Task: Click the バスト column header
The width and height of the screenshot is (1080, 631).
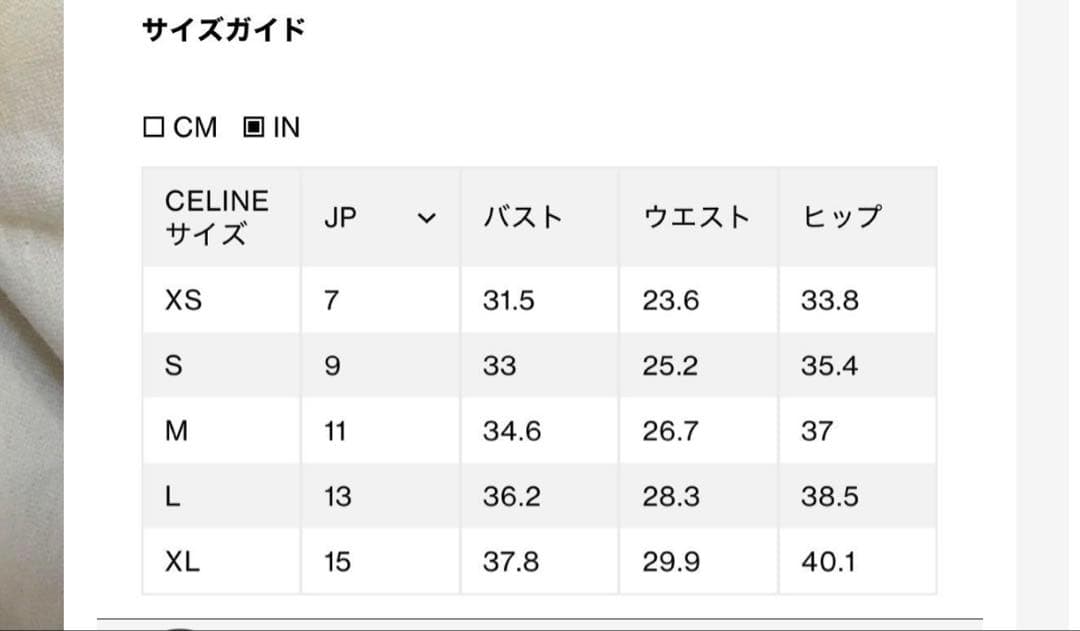Action: click(523, 218)
